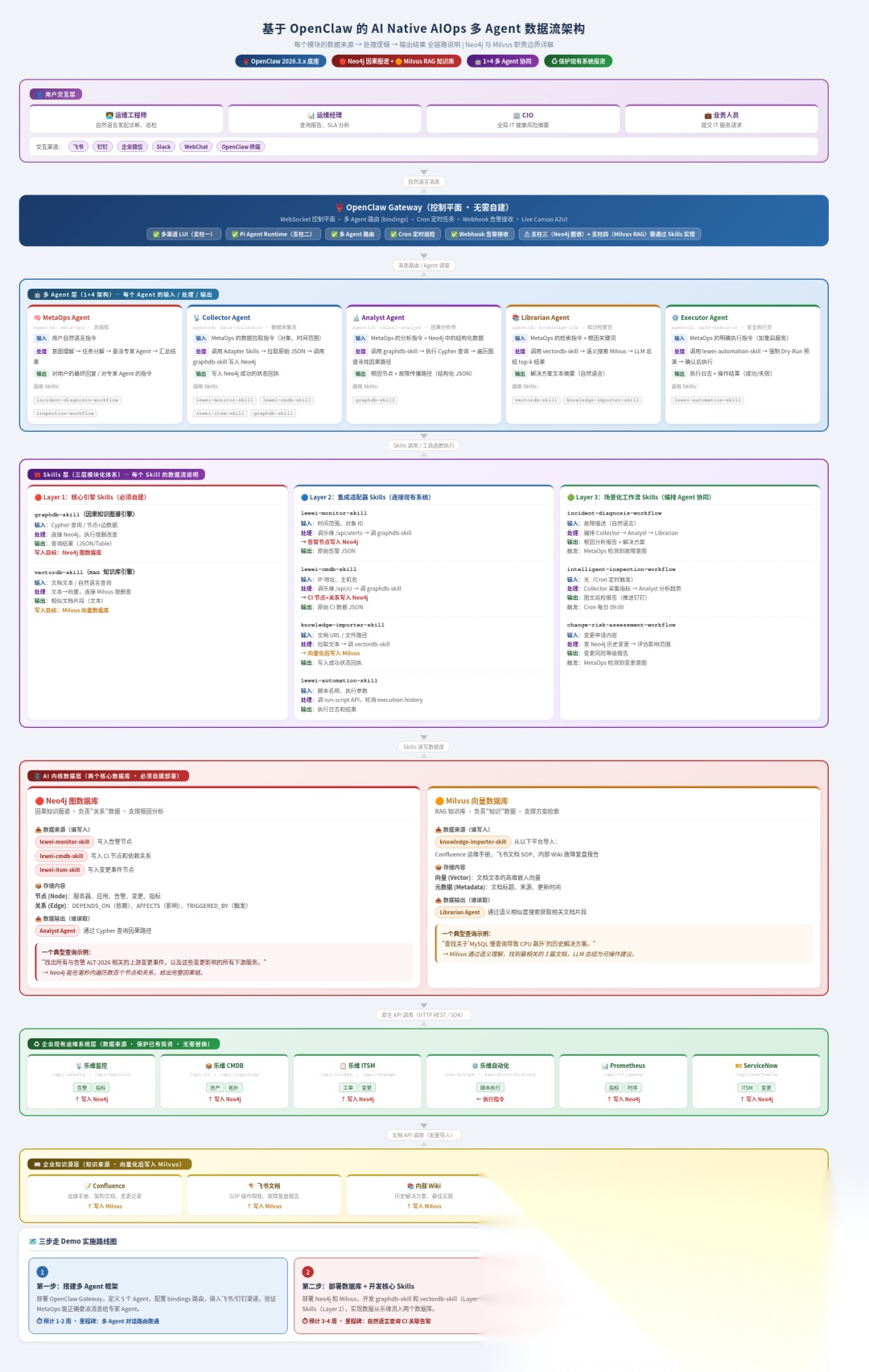
Task: Click the 乐维自动化 gear icon
Action: pos(476,1066)
